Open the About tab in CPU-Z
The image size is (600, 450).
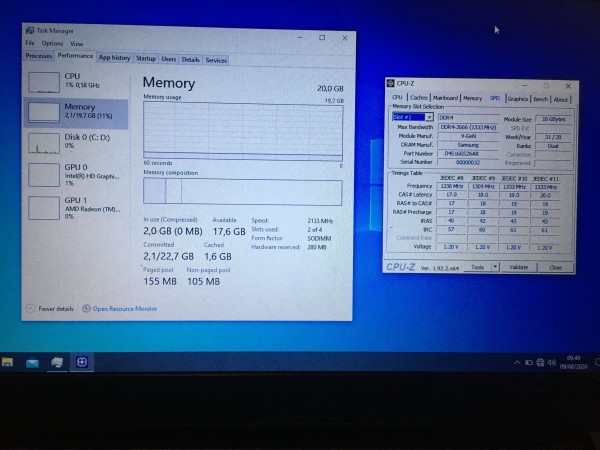coord(561,100)
